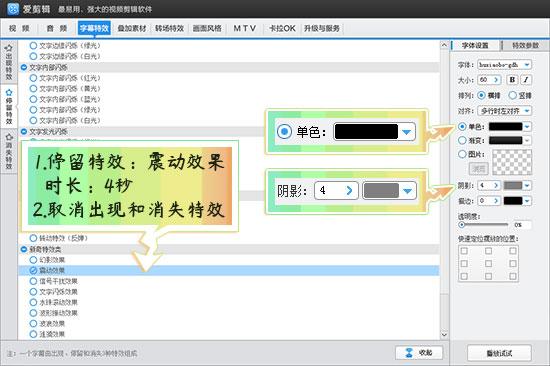The image size is (550, 366).
Task: Click the 透明度 slider handle
Action: point(462,225)
